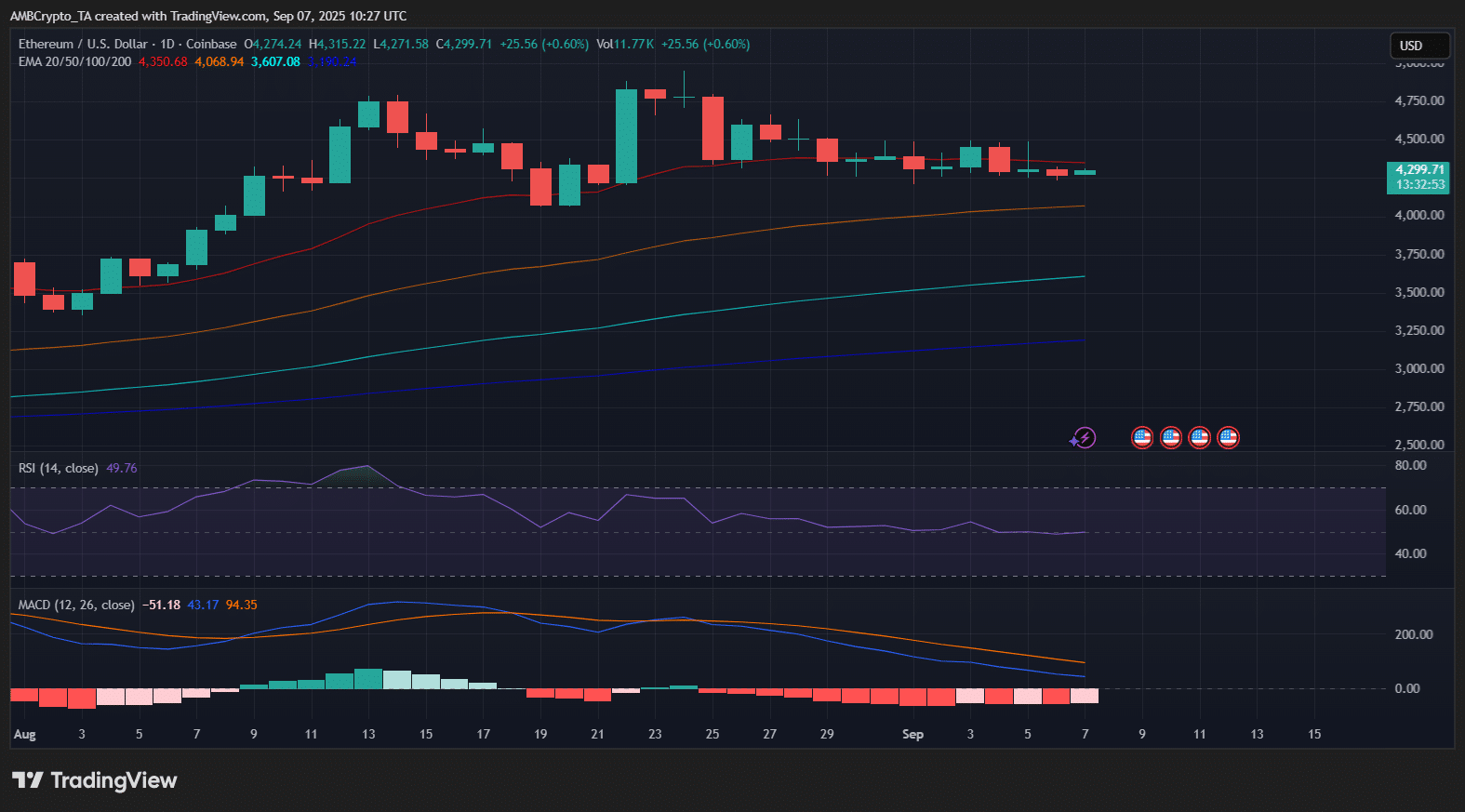Screen dimensions: 1465x812
Task: Click the MACD histogram value −51.18
Action: tap(161, 605)
